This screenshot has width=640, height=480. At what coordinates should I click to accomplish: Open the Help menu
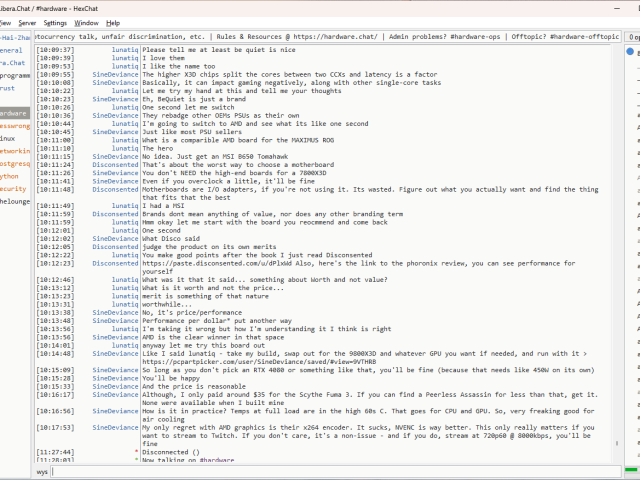tap(113, 22)
